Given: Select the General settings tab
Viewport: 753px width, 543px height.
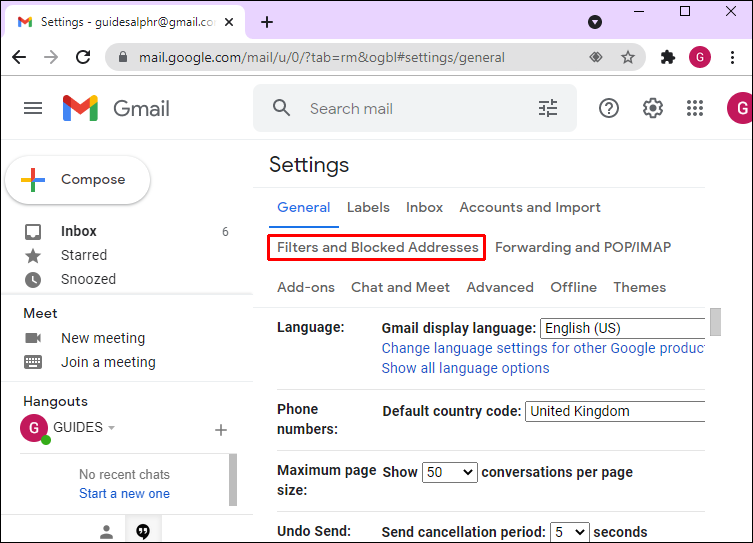Looking at the screenshot, I should [304, 207].
